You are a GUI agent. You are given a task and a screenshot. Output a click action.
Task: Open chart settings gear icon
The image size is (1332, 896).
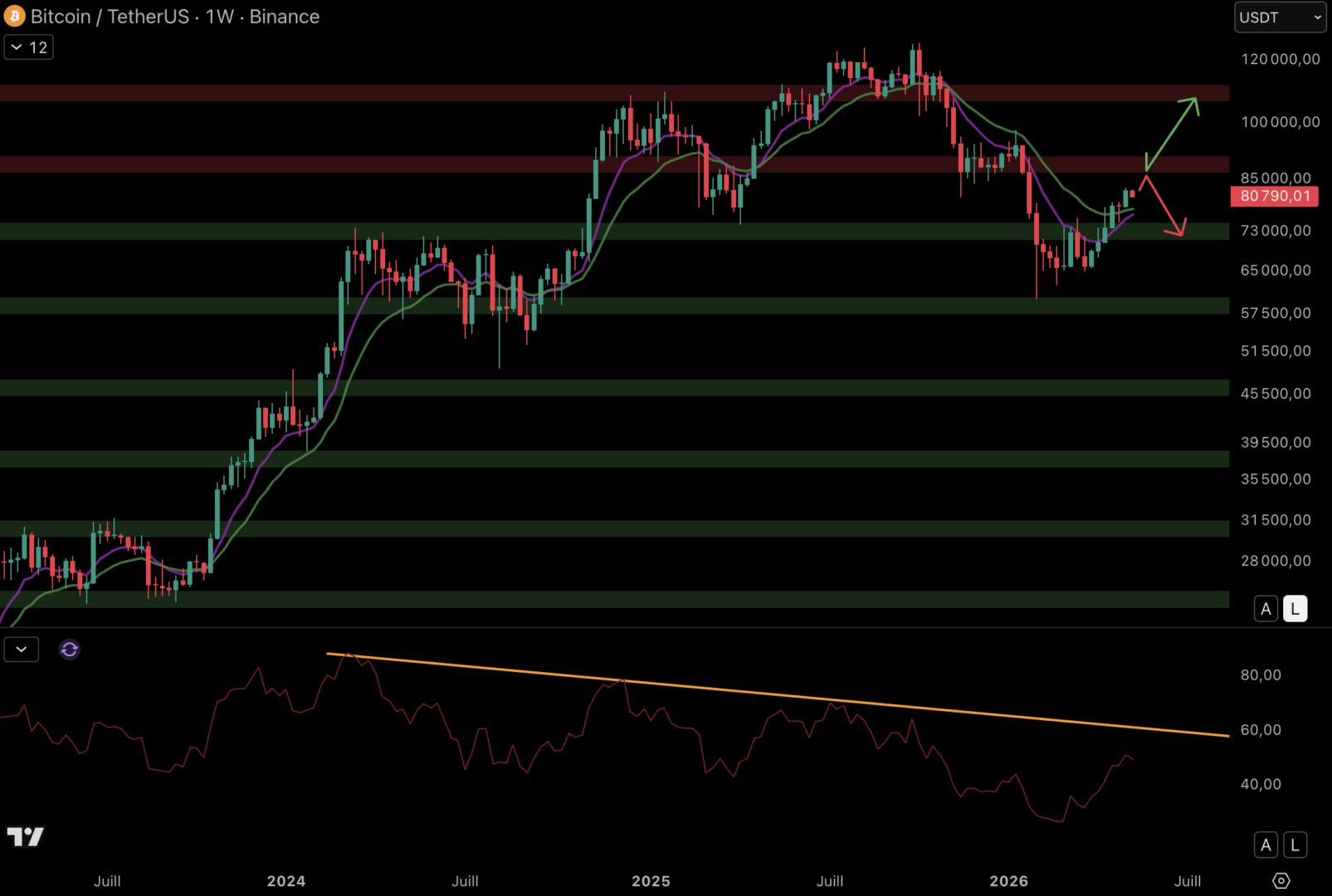coord(1281,880)
